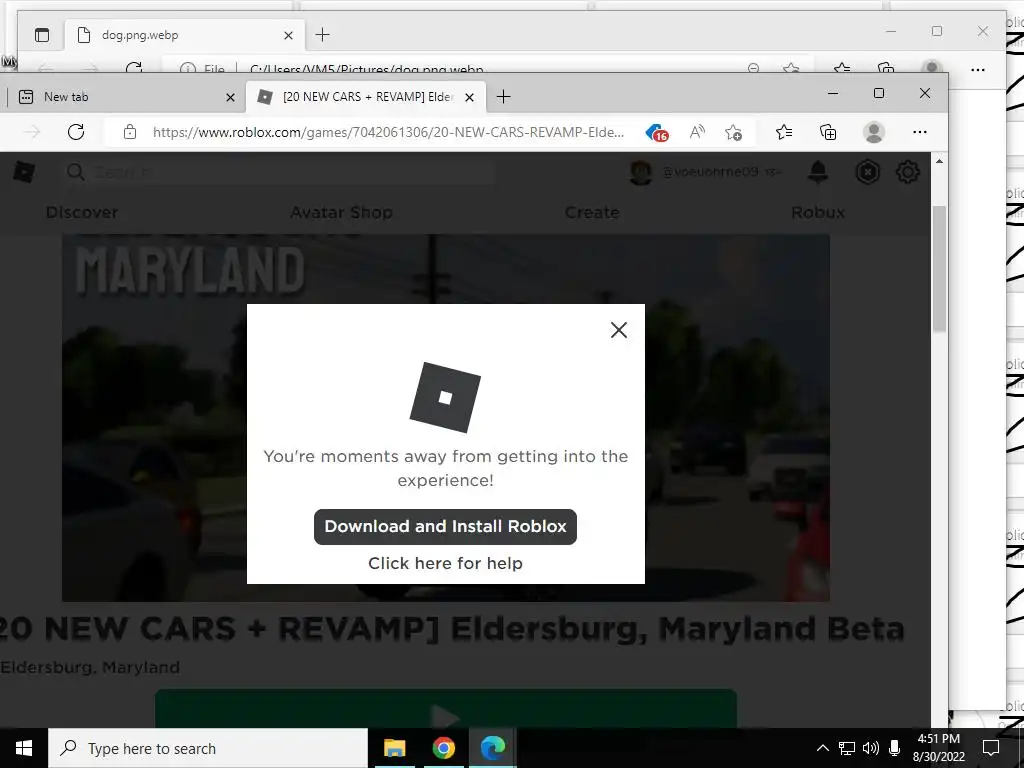Open new tab in back Edge window
This screenshot has width=1024, height=768.
[322, 35]
